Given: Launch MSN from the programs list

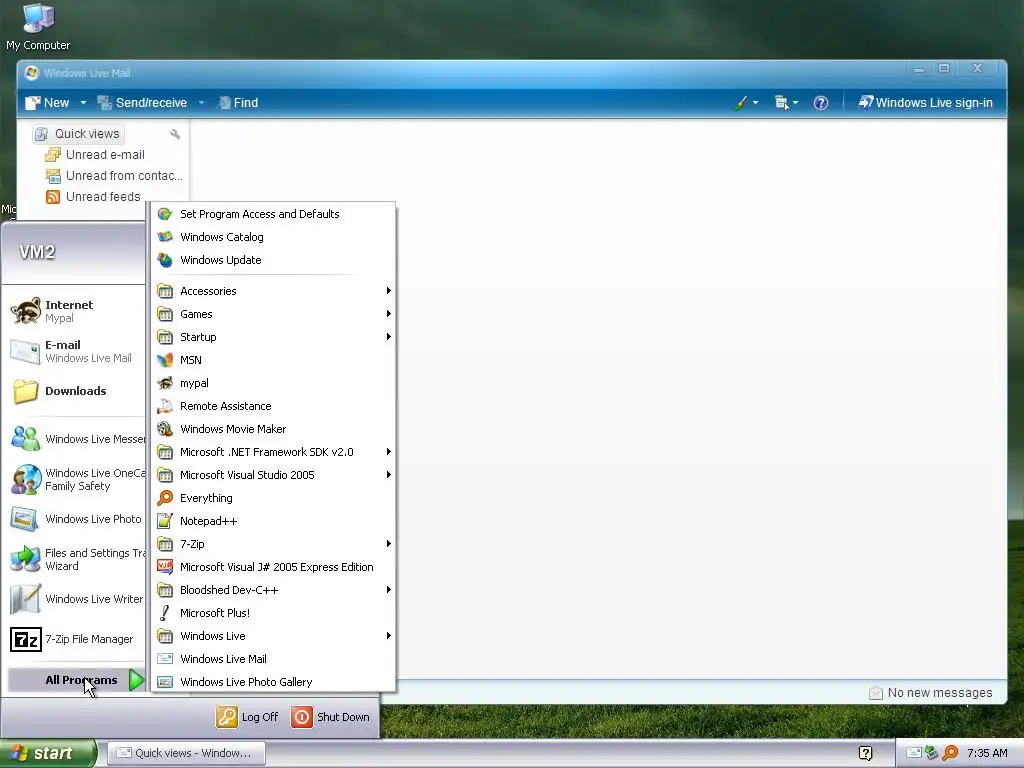Looking at the screenshot, I should 273,360.
